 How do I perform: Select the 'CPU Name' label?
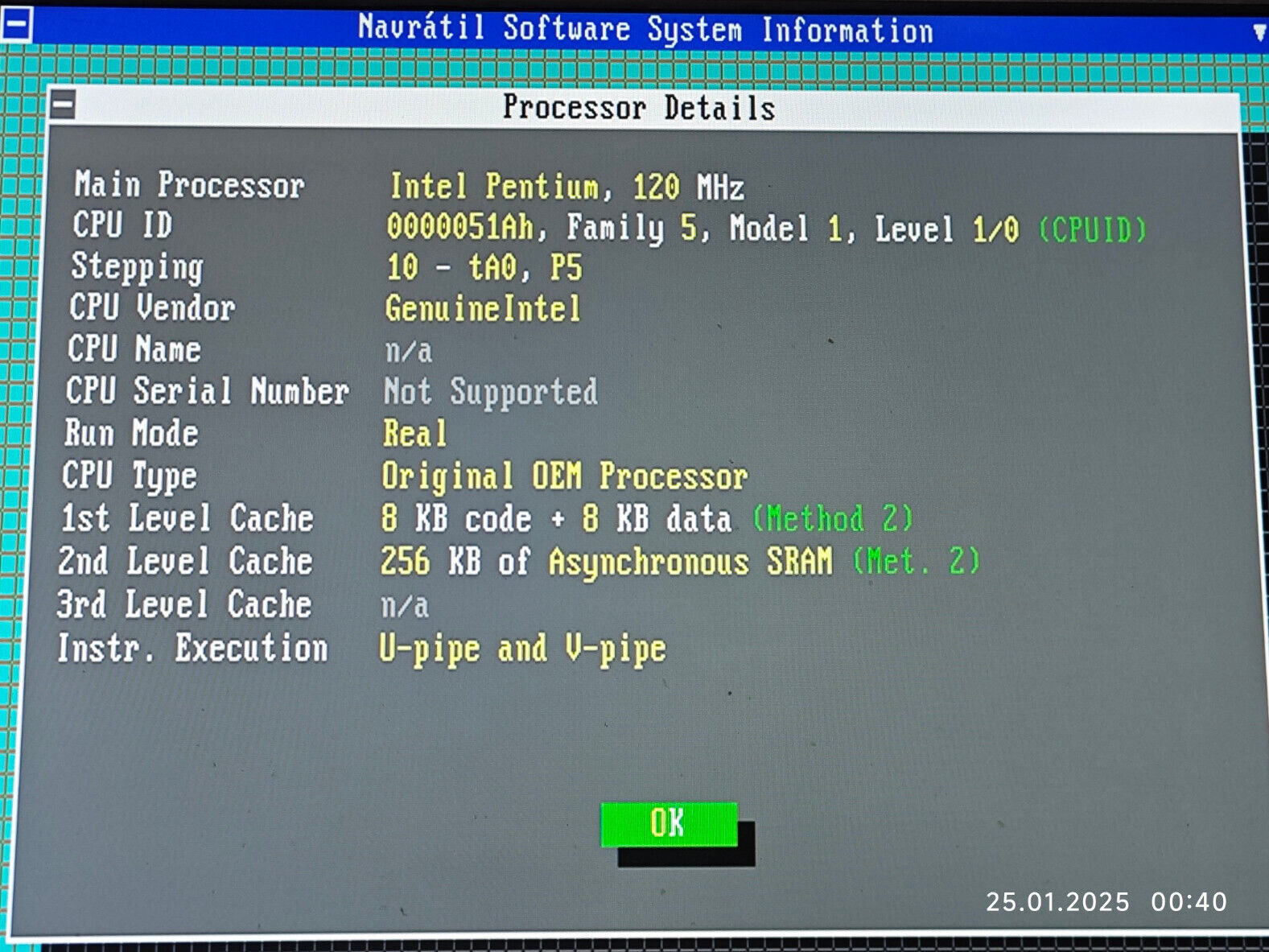pos(134,348)
